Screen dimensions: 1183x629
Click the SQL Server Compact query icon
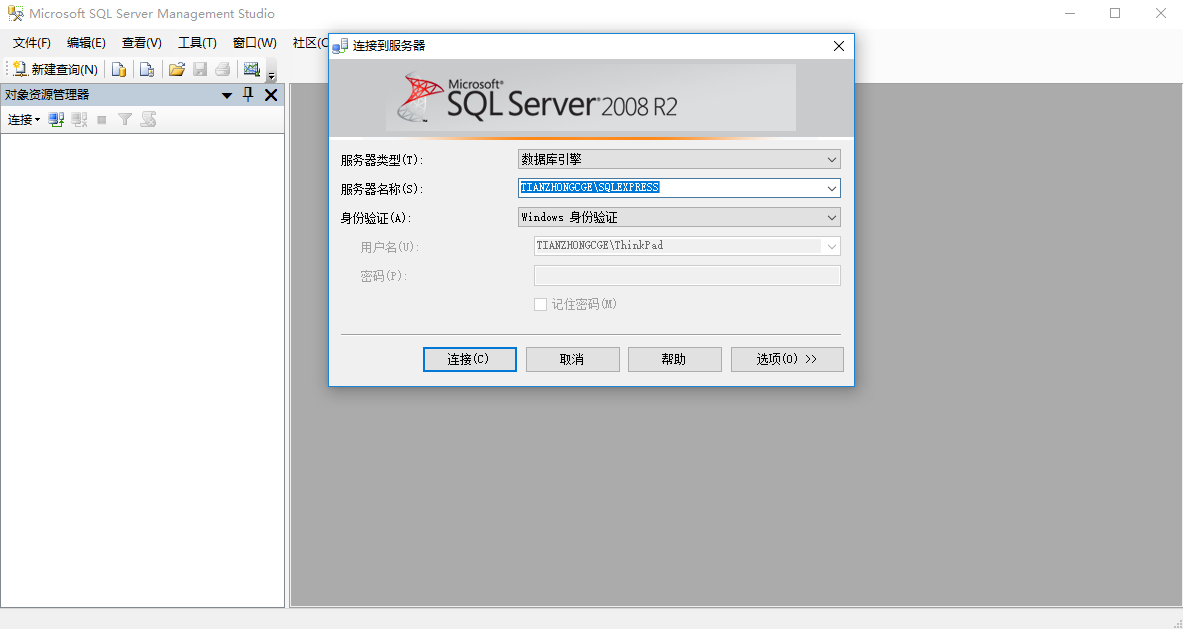147,69
